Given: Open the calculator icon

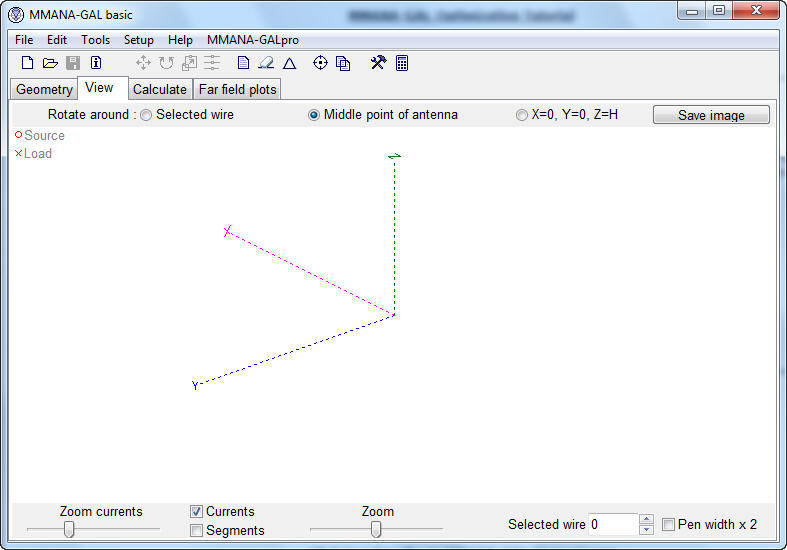Looking at the screenshot, I should point(402,63).
